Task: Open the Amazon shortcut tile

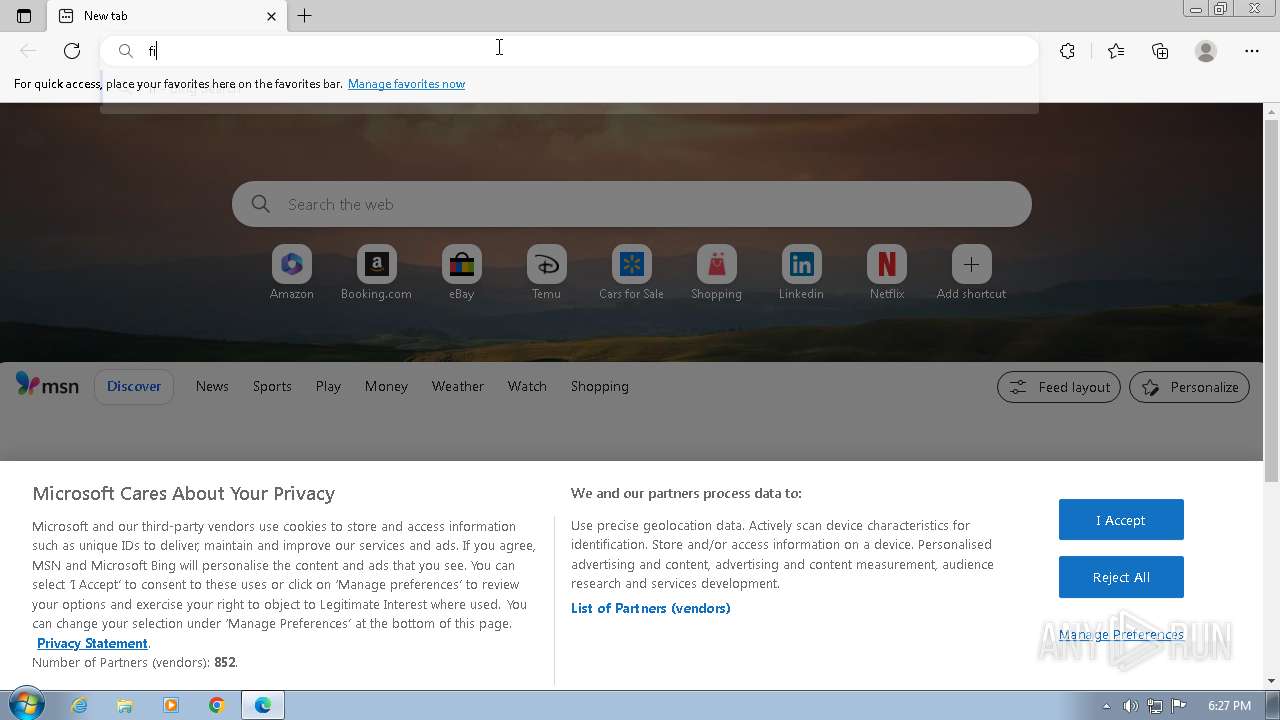Action: point(292,272)
